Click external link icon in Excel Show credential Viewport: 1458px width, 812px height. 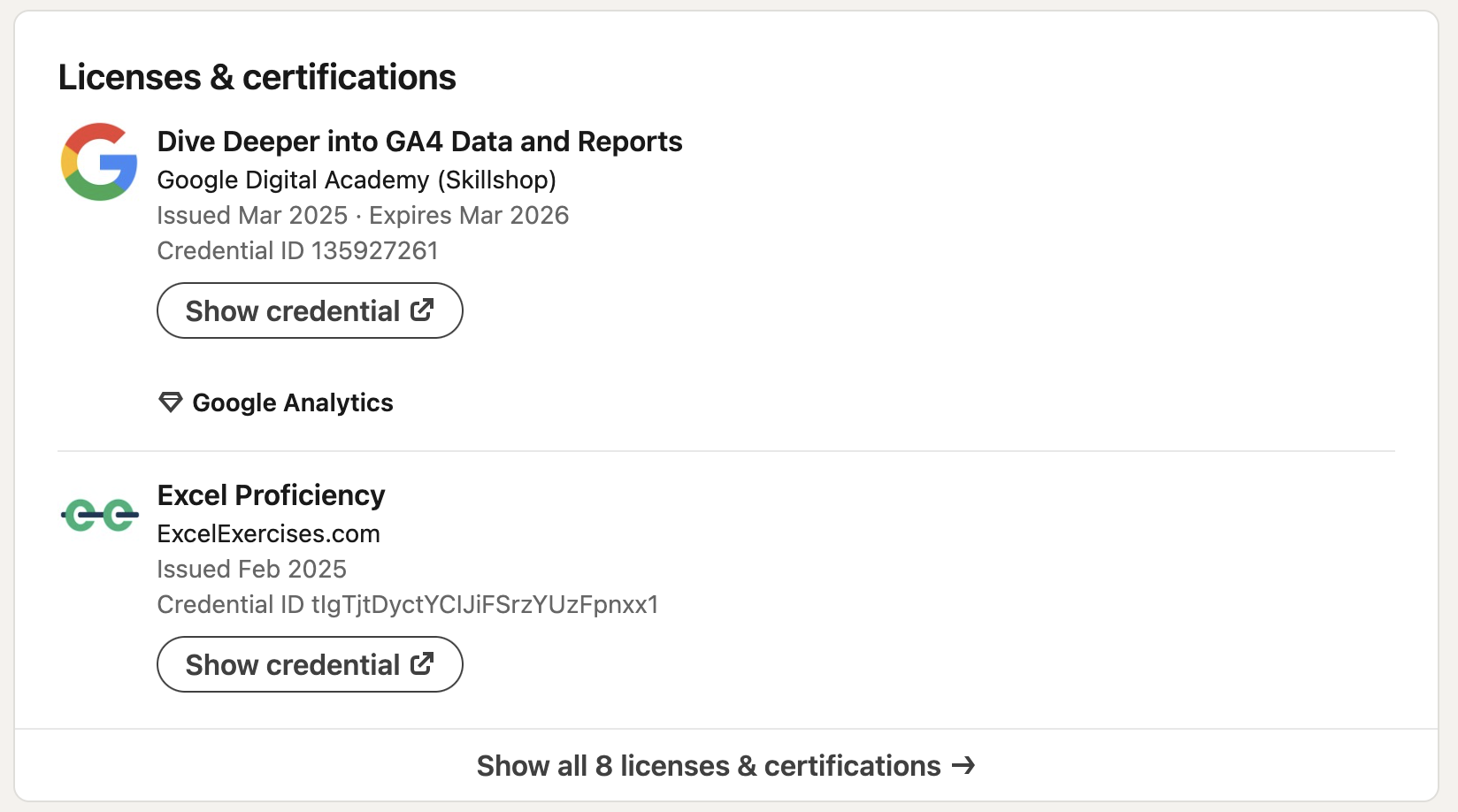point(422,663)
